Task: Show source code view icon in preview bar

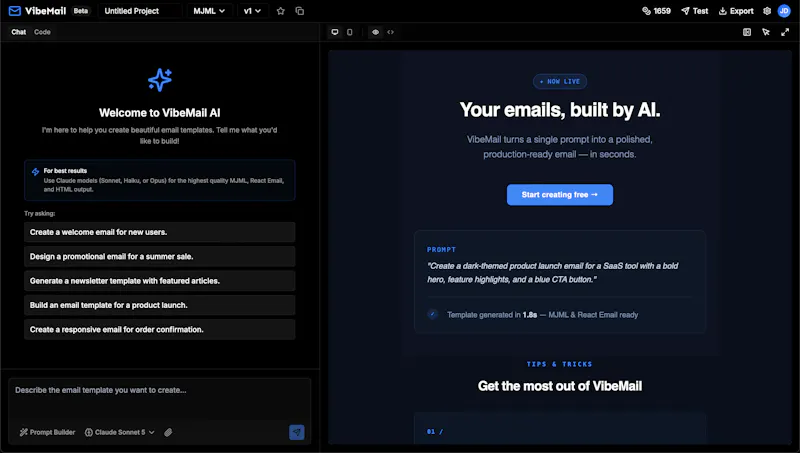Action: [x=390, y=32]
